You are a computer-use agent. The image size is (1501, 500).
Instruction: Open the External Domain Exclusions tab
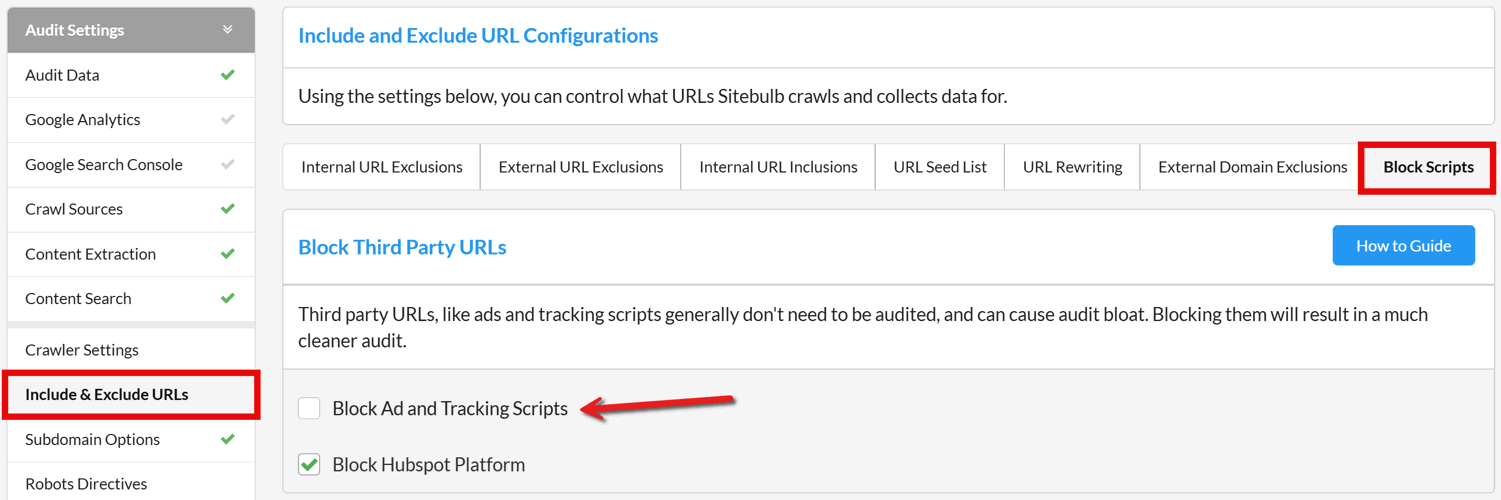1253,167
